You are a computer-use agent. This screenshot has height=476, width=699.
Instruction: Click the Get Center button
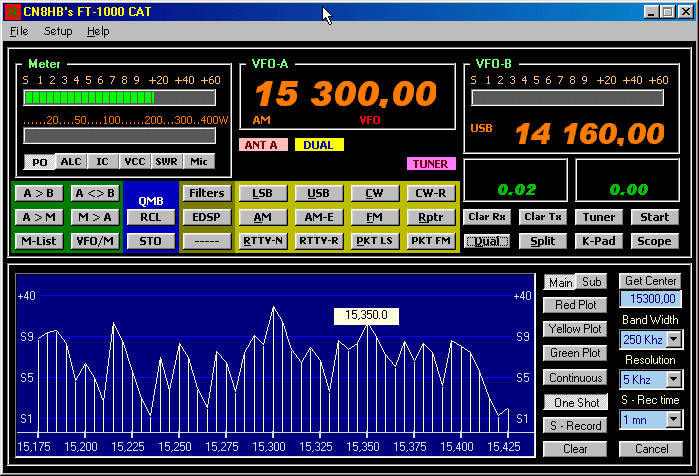pyautogui.click(x=650, y=282)
